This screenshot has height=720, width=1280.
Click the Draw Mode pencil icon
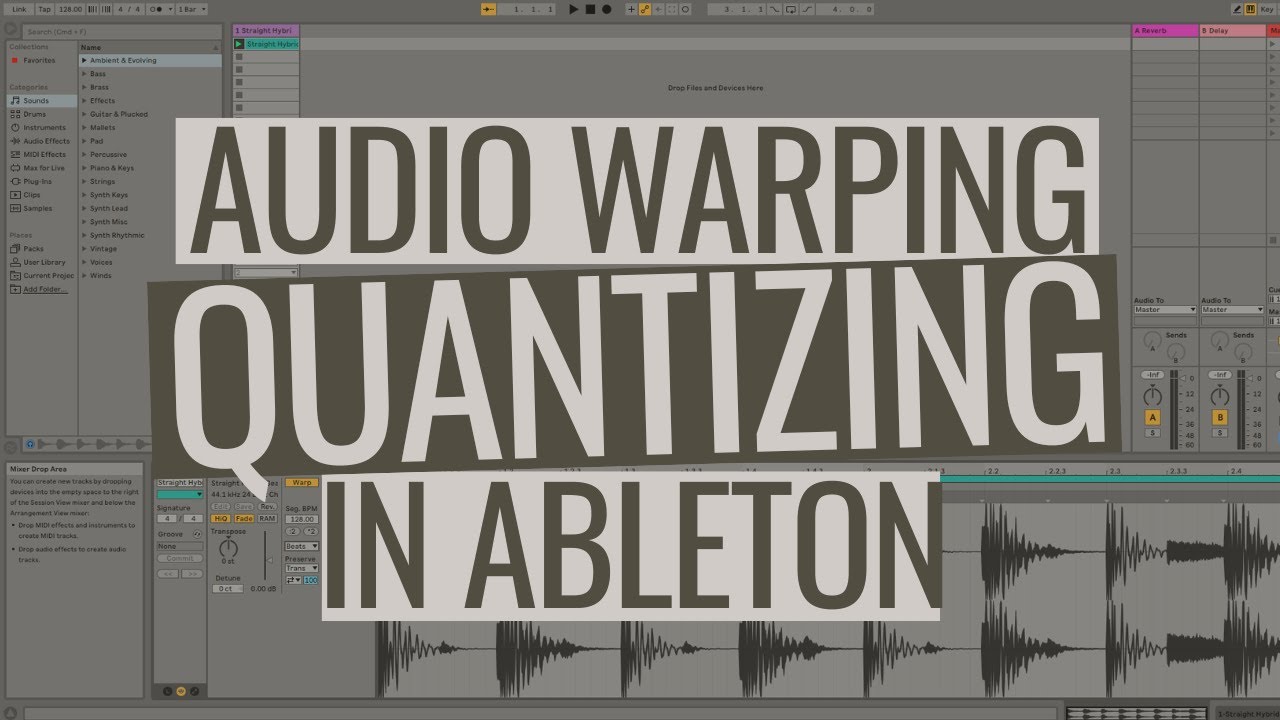[x=1237, y=9]
